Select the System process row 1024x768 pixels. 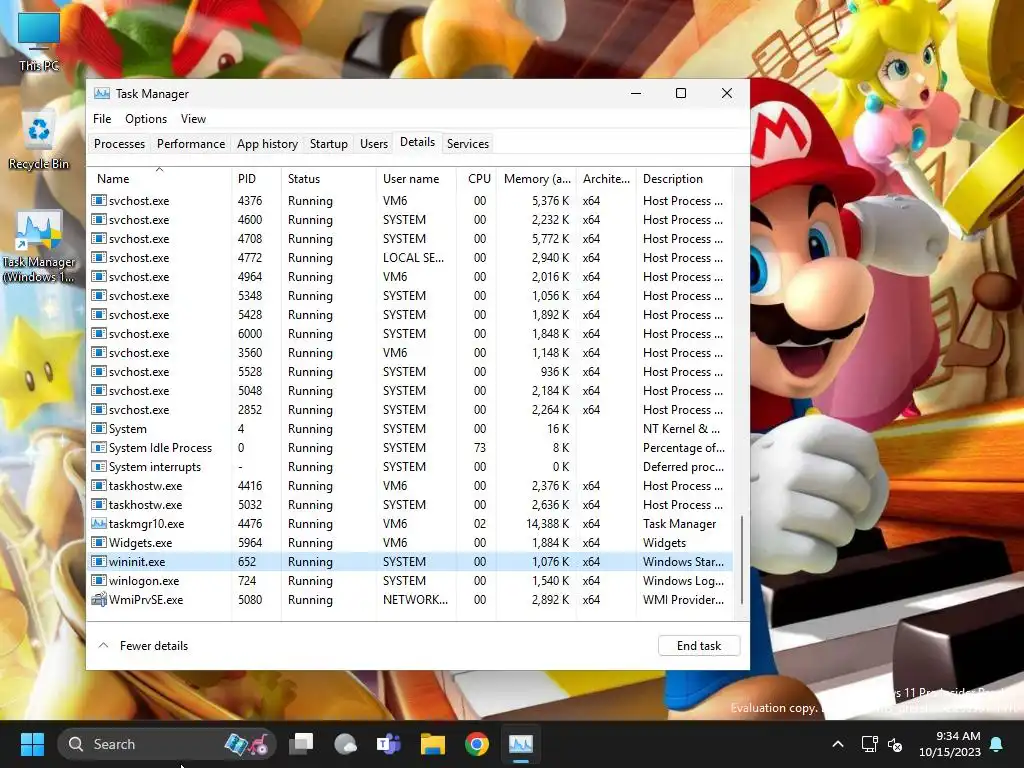point(411,429)
